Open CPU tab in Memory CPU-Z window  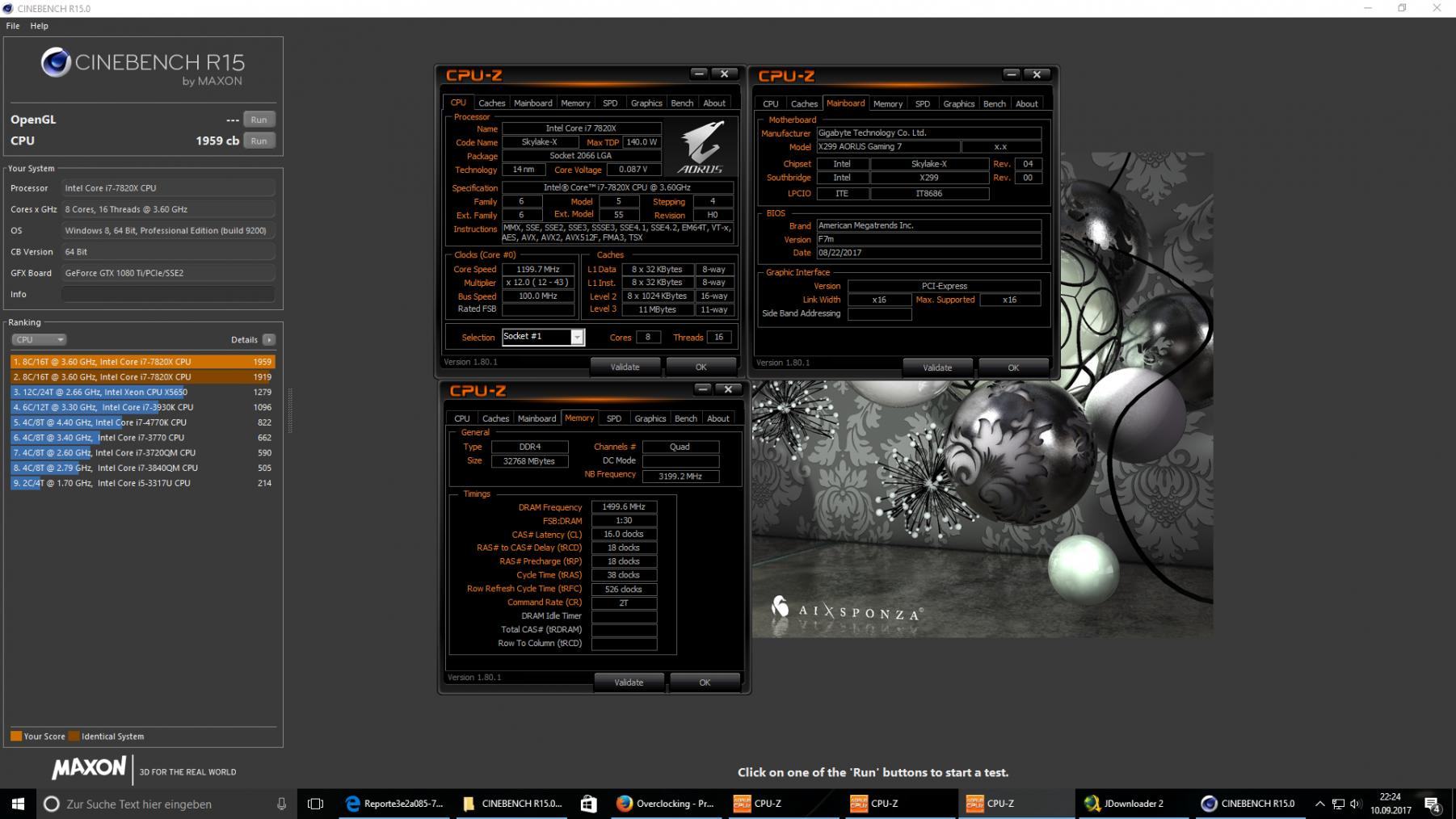click(462, 418)
